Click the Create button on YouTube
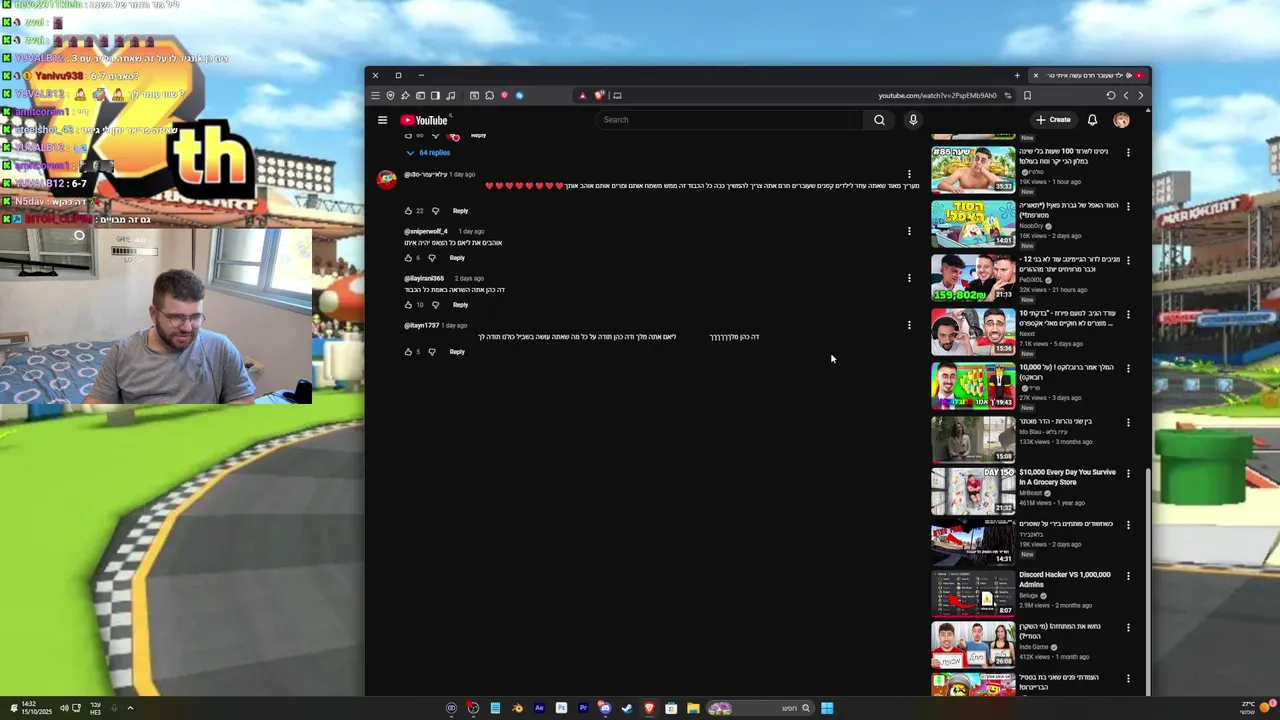1280x720 pixels. tap(1054, 120)
